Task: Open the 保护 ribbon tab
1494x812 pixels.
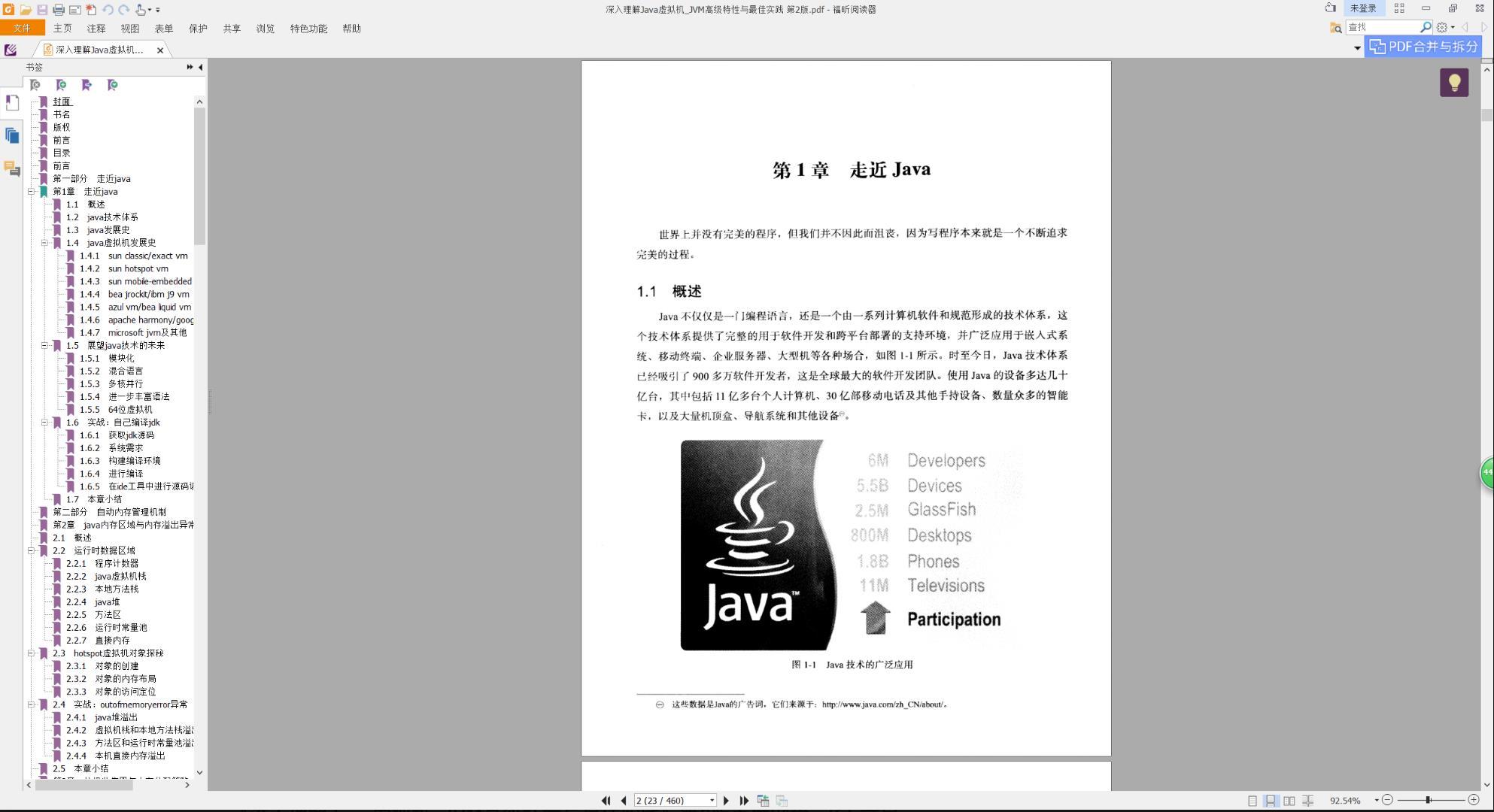Action: tap(198, 29)
